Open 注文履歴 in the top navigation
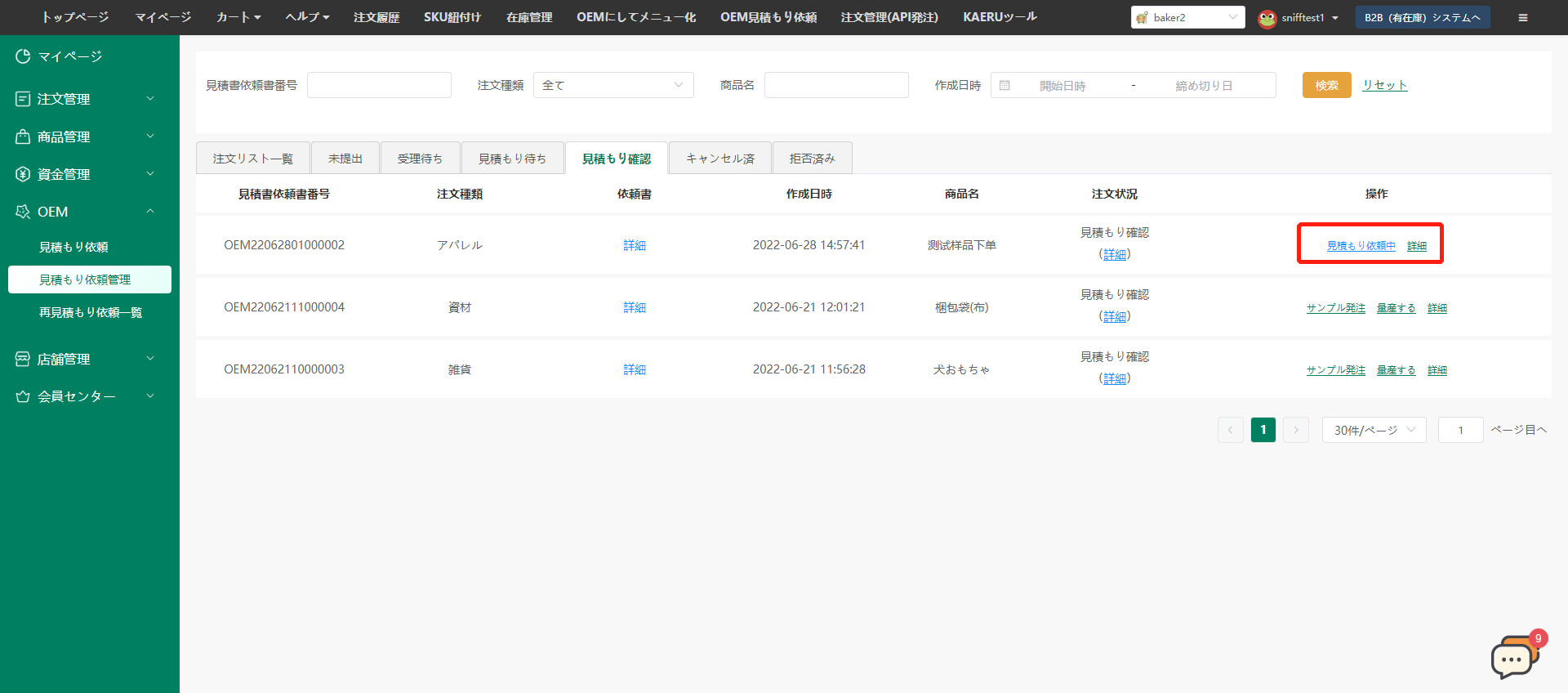 tap(376, 17)
